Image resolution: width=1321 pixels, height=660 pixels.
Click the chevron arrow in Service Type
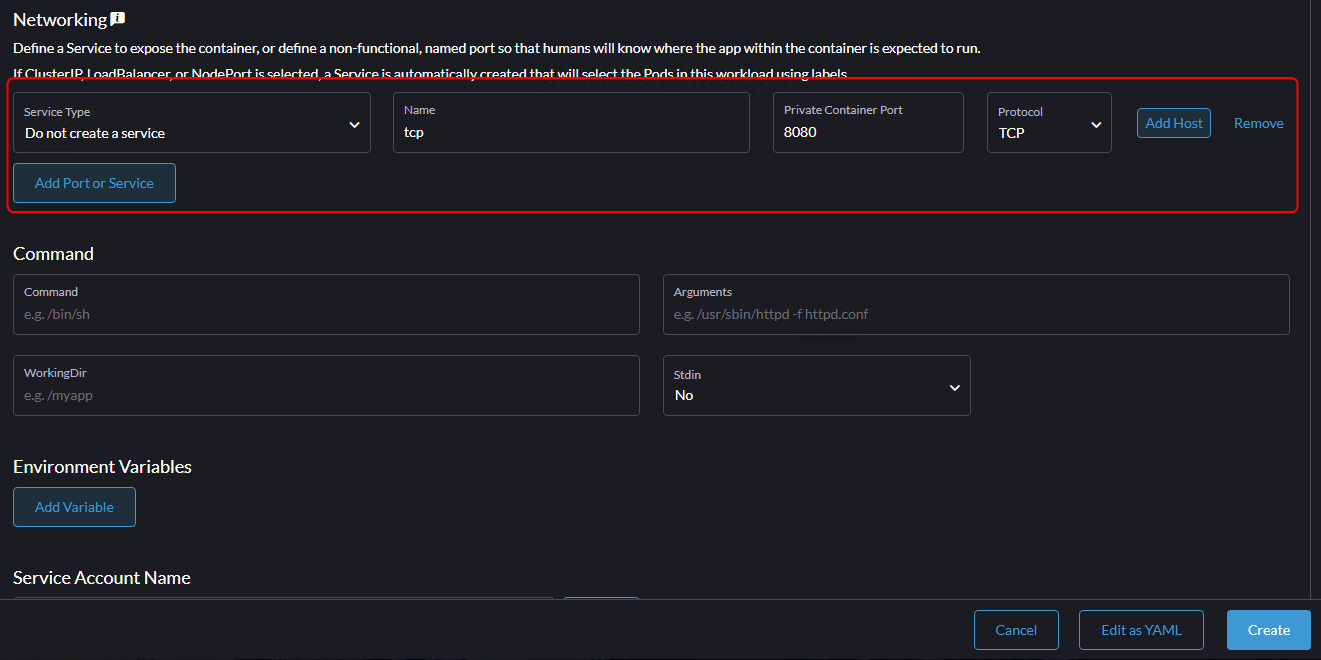[354, 124]
